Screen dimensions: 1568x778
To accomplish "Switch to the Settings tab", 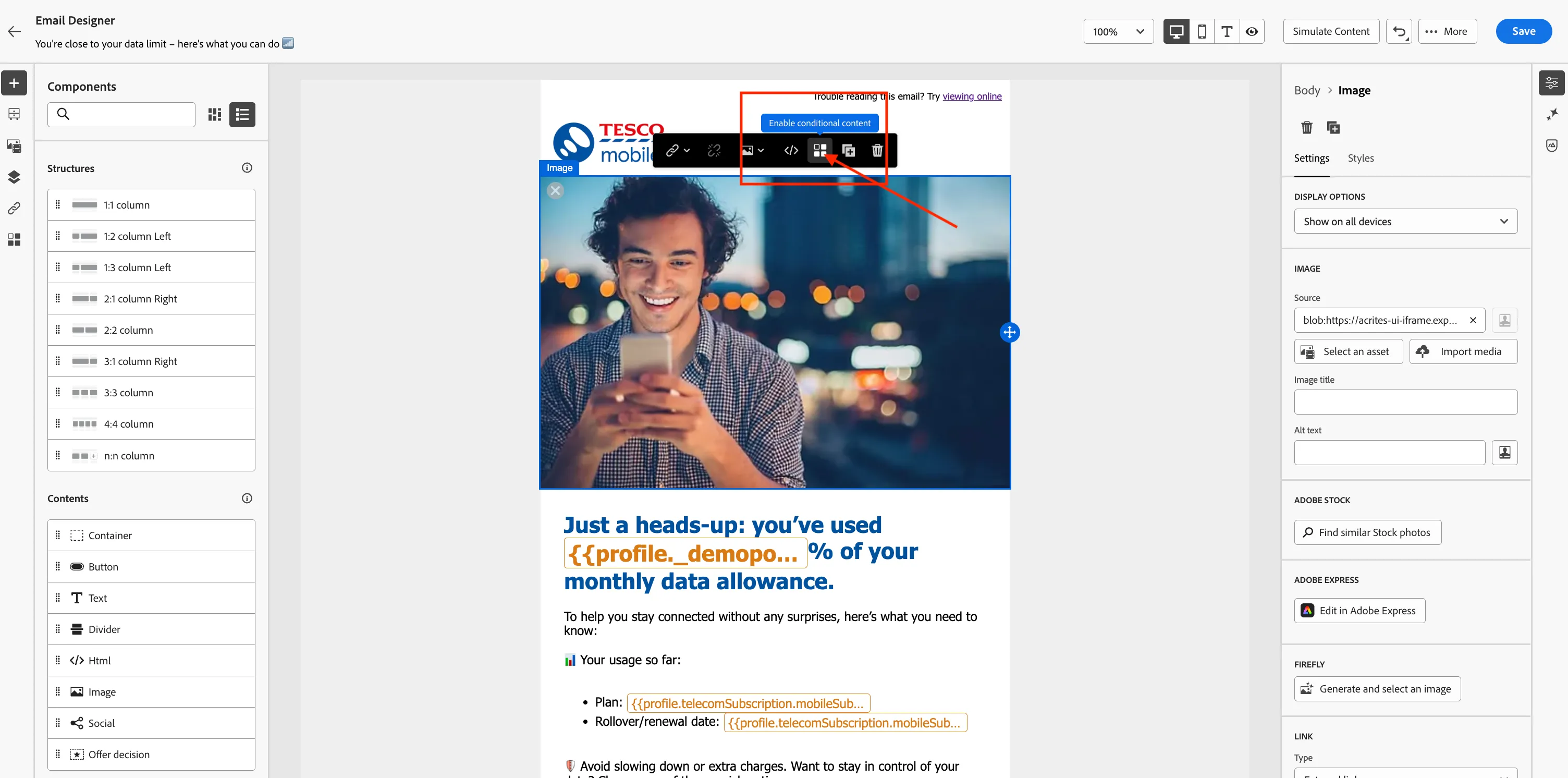I will click(1311, 159).
